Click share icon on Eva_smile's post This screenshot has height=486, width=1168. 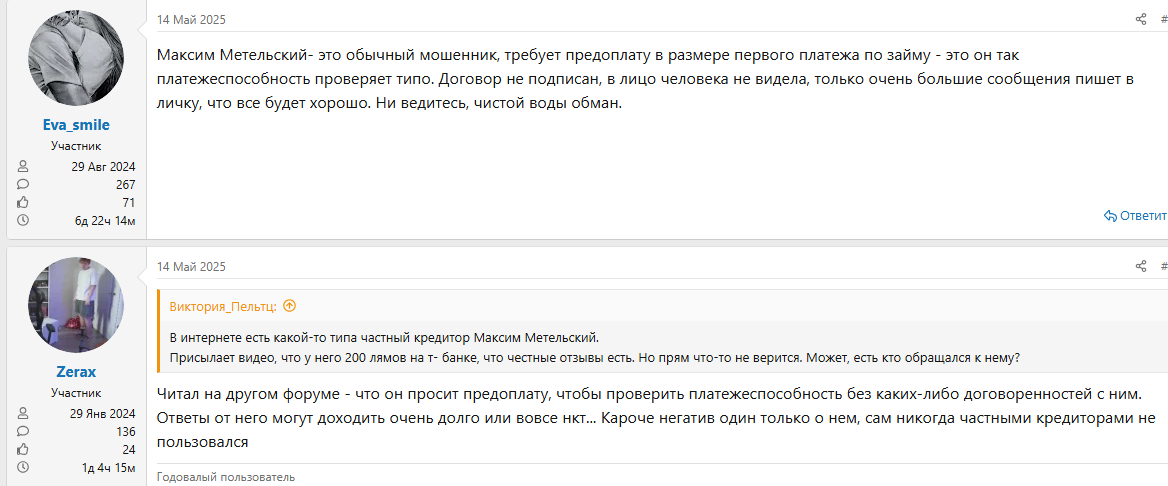[x=1141, y=19]
